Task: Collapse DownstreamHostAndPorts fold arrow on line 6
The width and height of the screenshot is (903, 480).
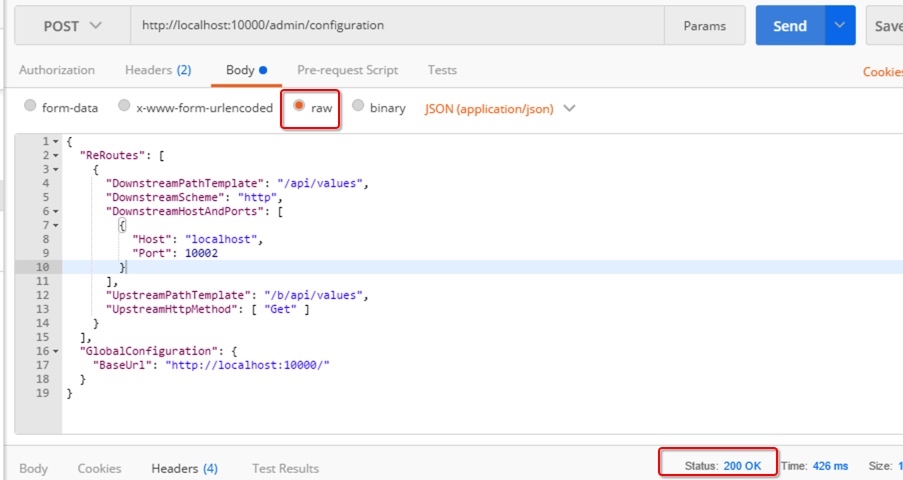Action: coord(56,211)
